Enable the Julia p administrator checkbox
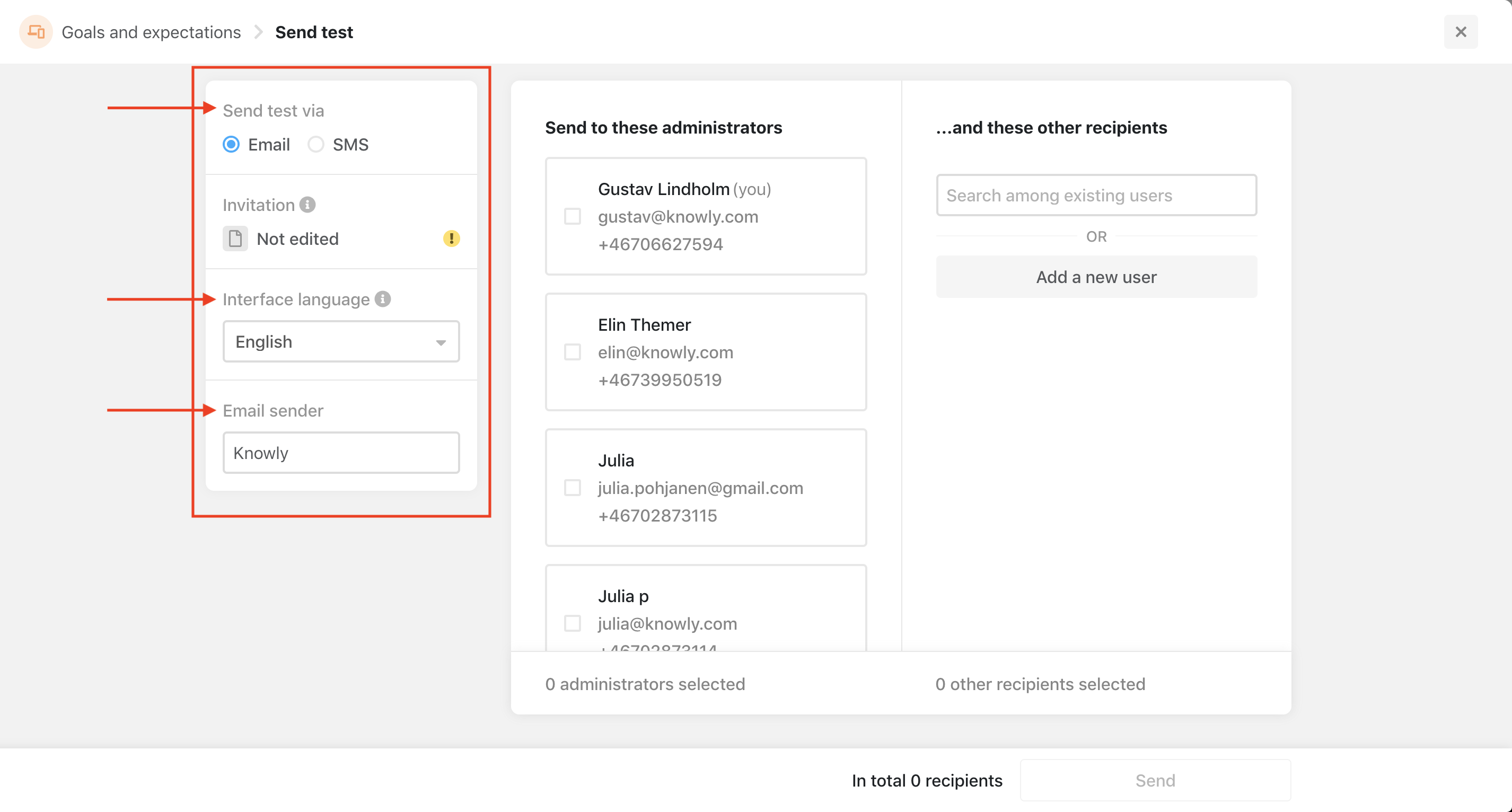1512x812 pixels. 572,623
